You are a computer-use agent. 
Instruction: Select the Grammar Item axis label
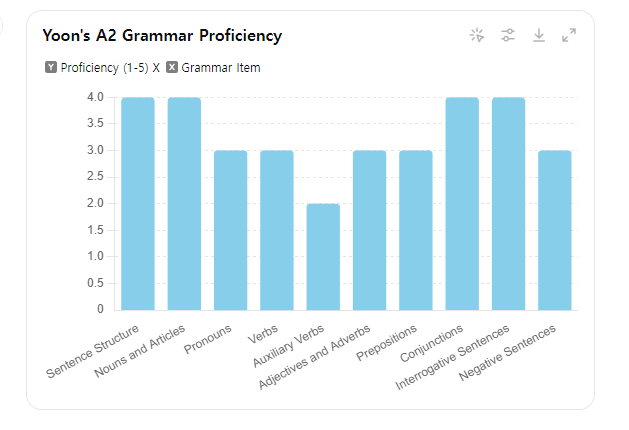tap(221, 68)
